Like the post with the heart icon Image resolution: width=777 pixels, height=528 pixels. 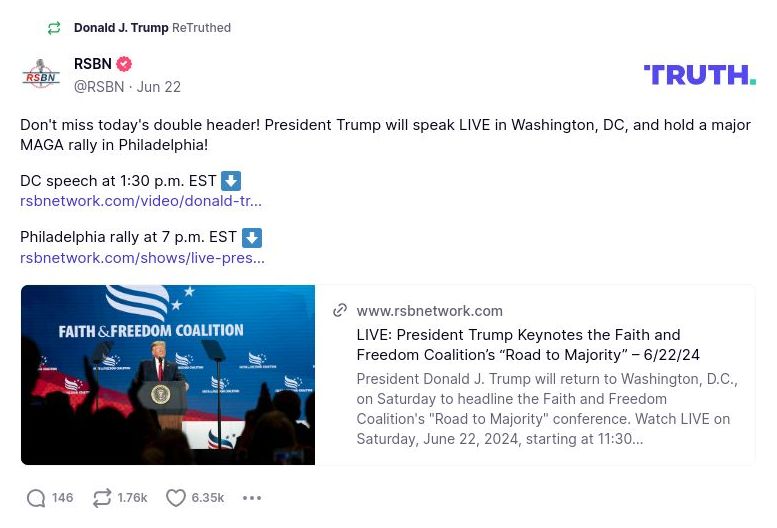pyautogui.click(x=176, y=498)
